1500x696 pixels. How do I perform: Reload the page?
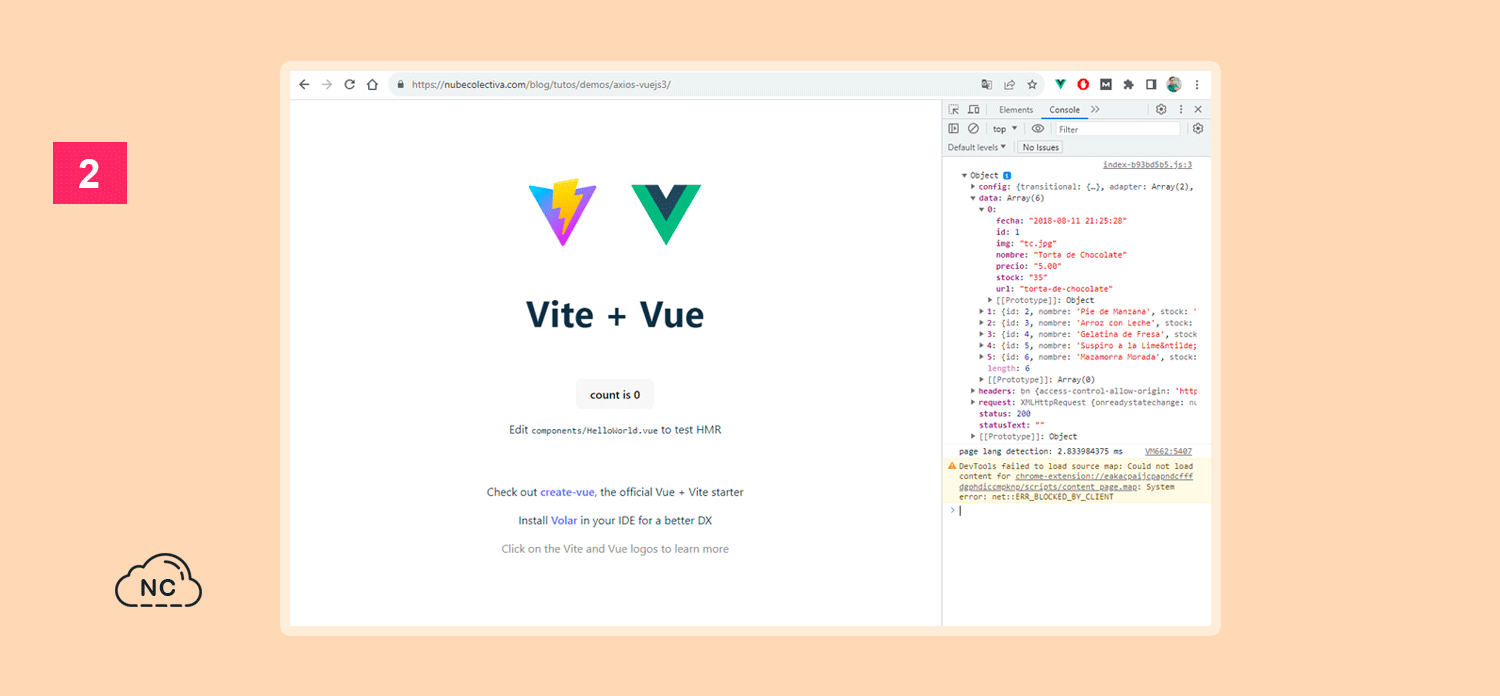coord(350,85)
